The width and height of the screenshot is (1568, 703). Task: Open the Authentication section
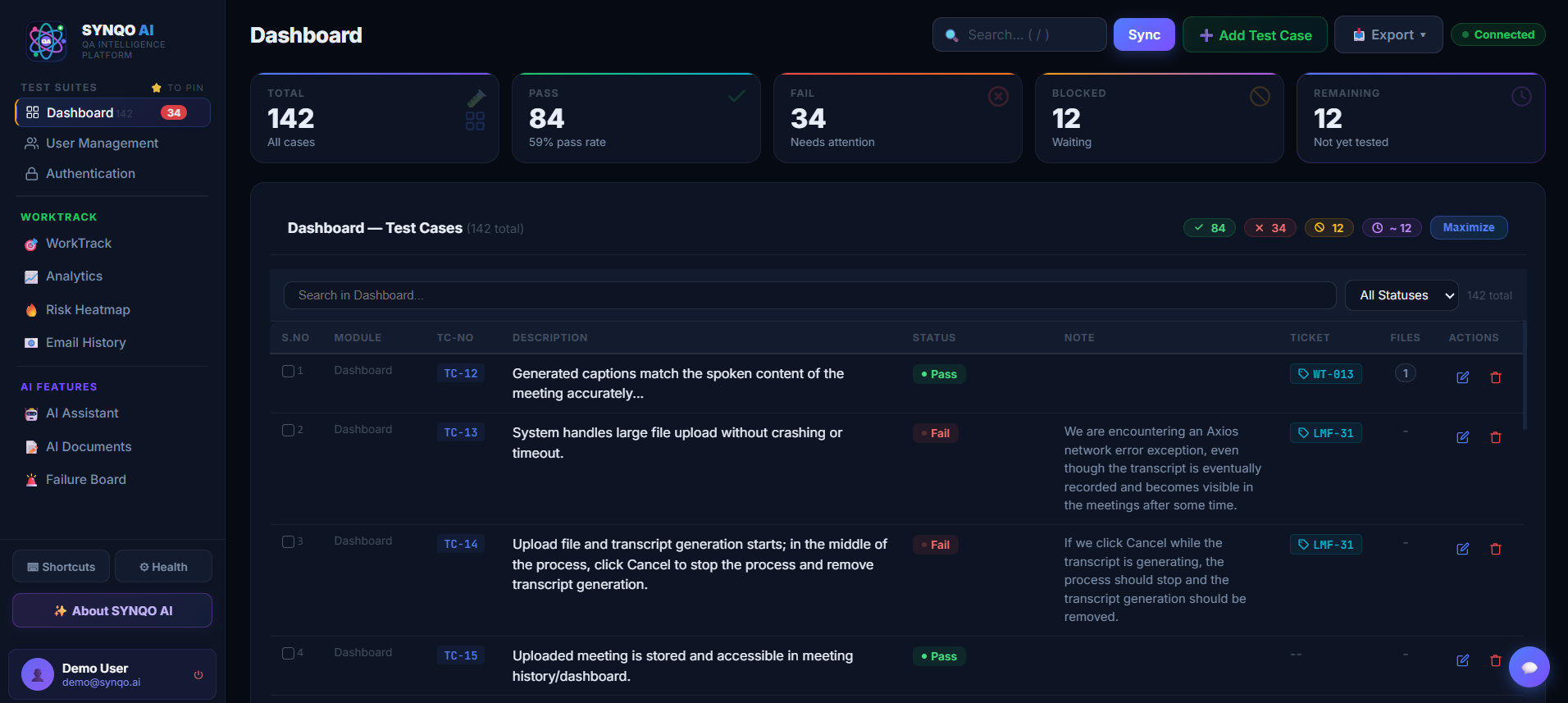pyautogui.click(x=112, y=174)
